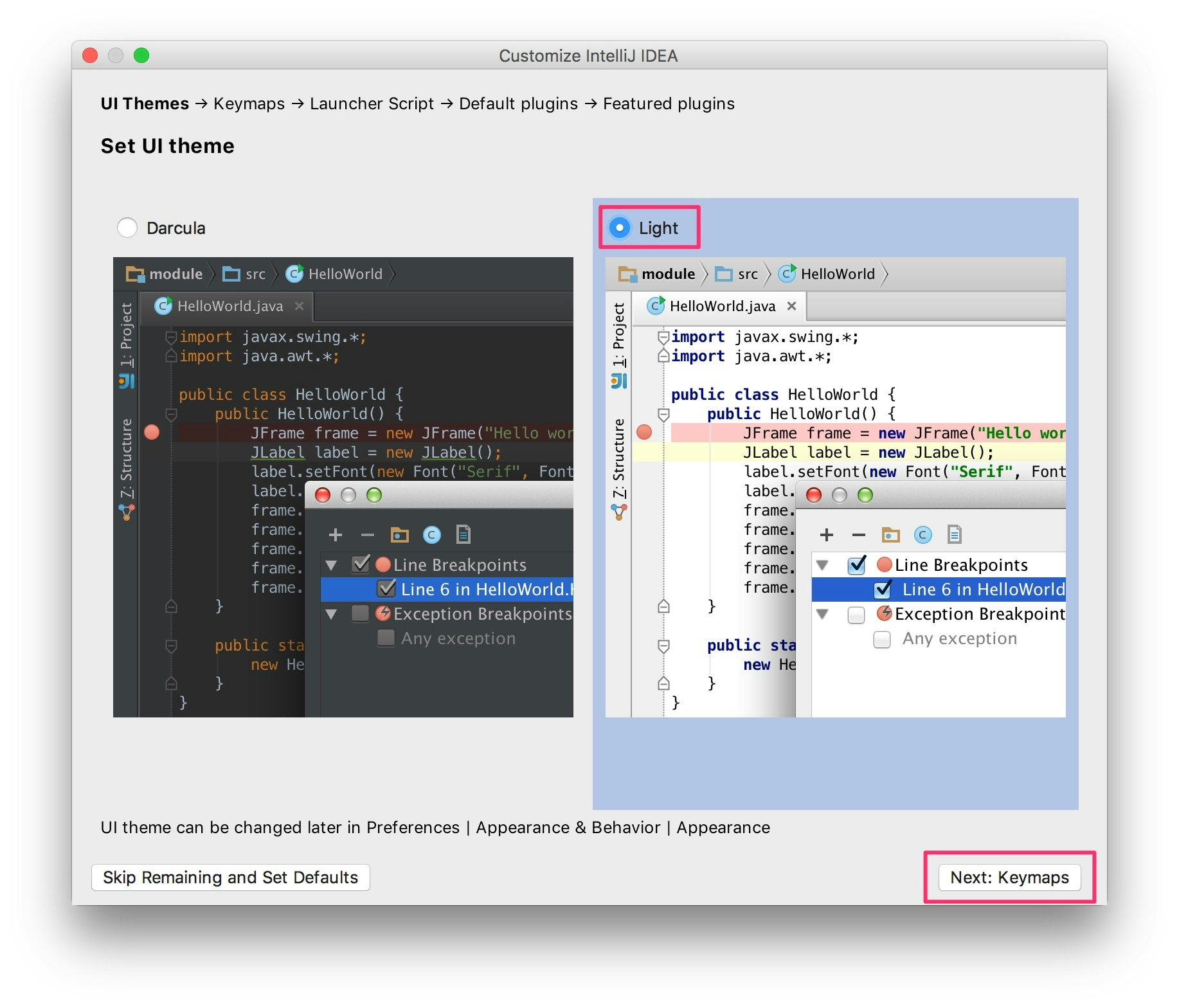Click Project tool icon in Darcula preview sidebar

coord(126,382)
